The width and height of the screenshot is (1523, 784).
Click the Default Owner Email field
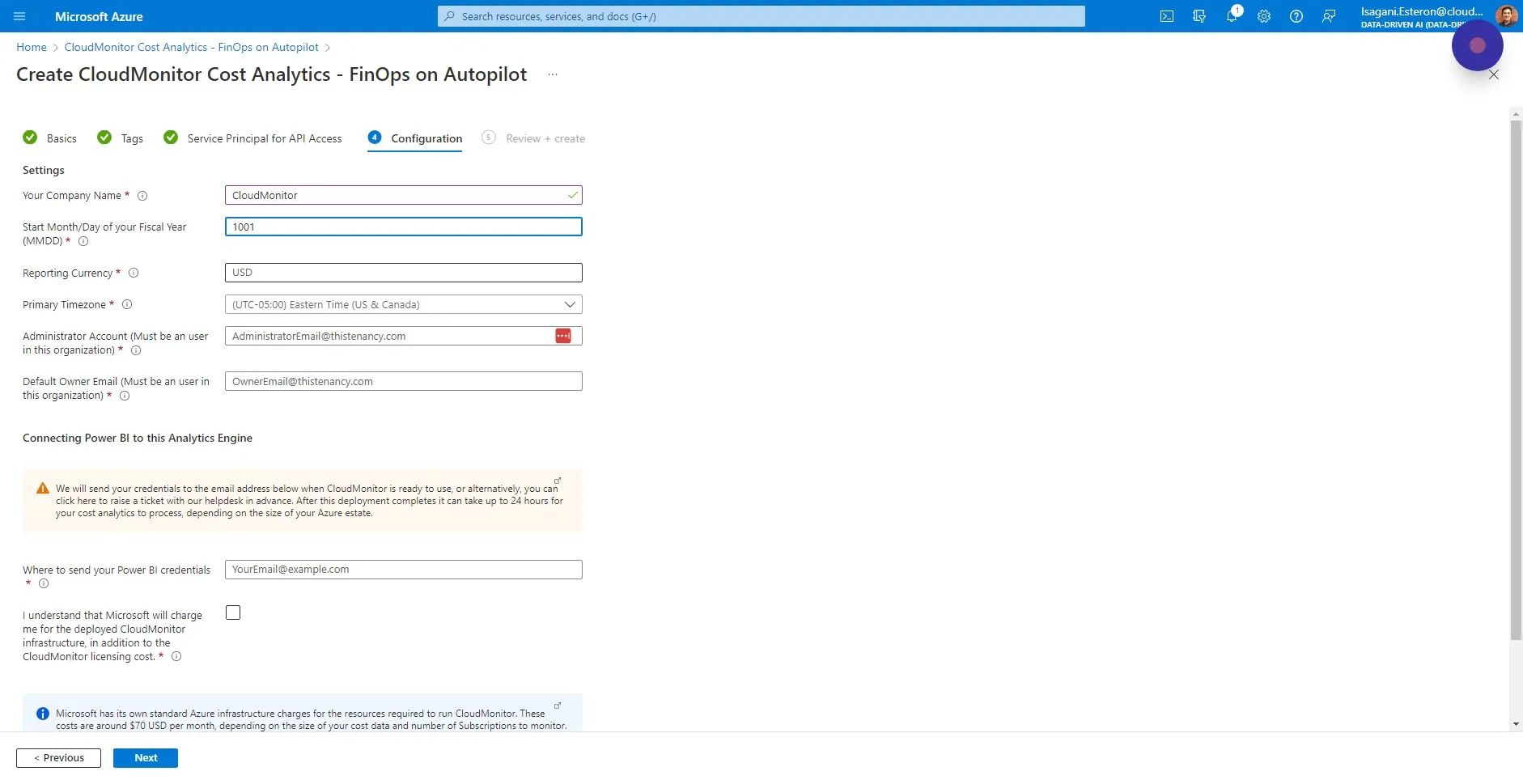click(x=404, y=381)
